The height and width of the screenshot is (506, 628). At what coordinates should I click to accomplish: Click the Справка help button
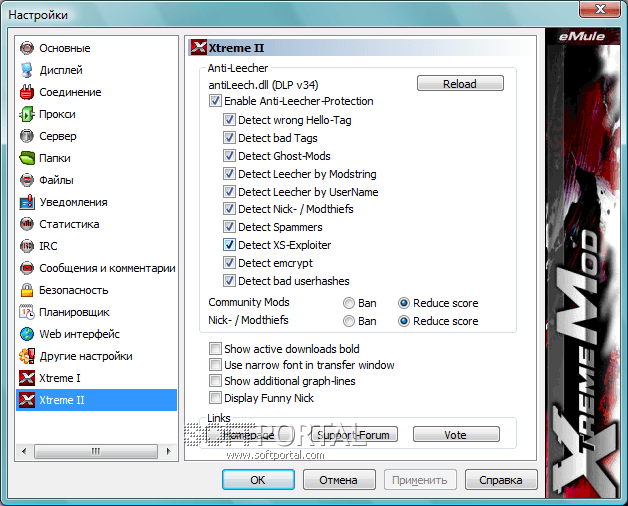point(501,480)
